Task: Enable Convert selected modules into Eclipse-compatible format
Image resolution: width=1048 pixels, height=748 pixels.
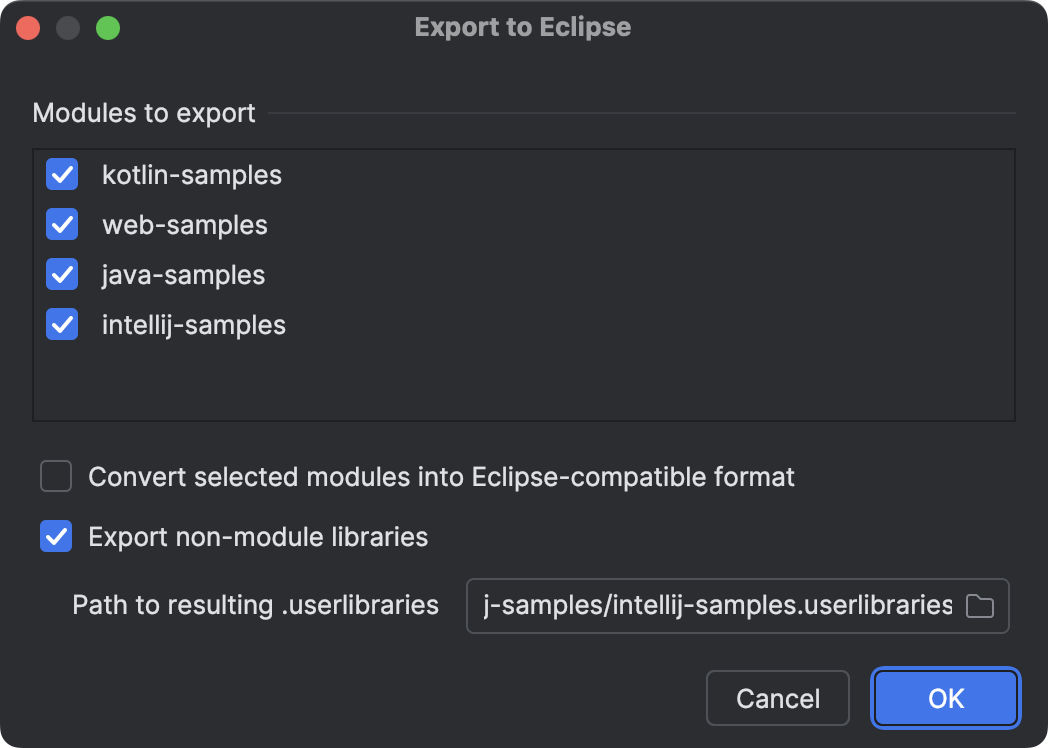Action: (x=55, y=477)
